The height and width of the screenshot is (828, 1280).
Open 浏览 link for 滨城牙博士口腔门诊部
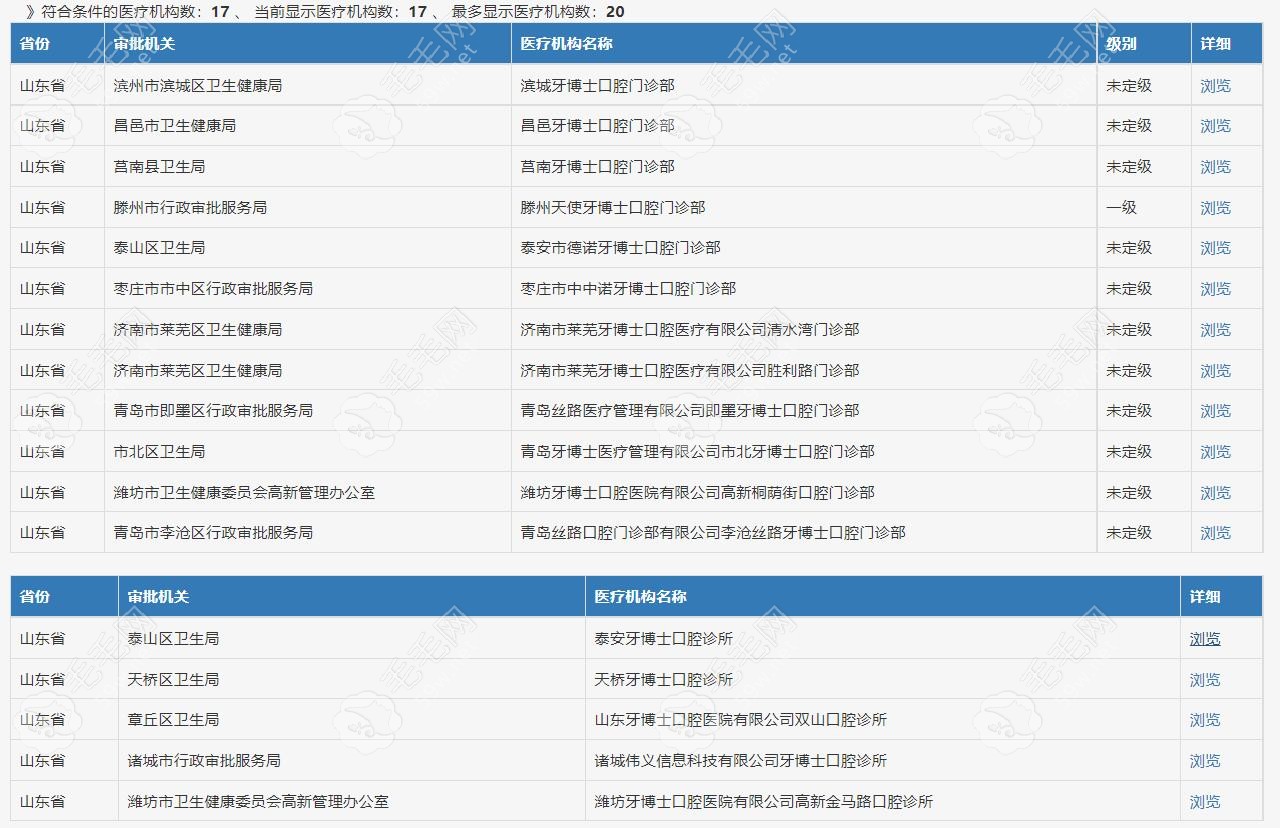(1215, 86)
